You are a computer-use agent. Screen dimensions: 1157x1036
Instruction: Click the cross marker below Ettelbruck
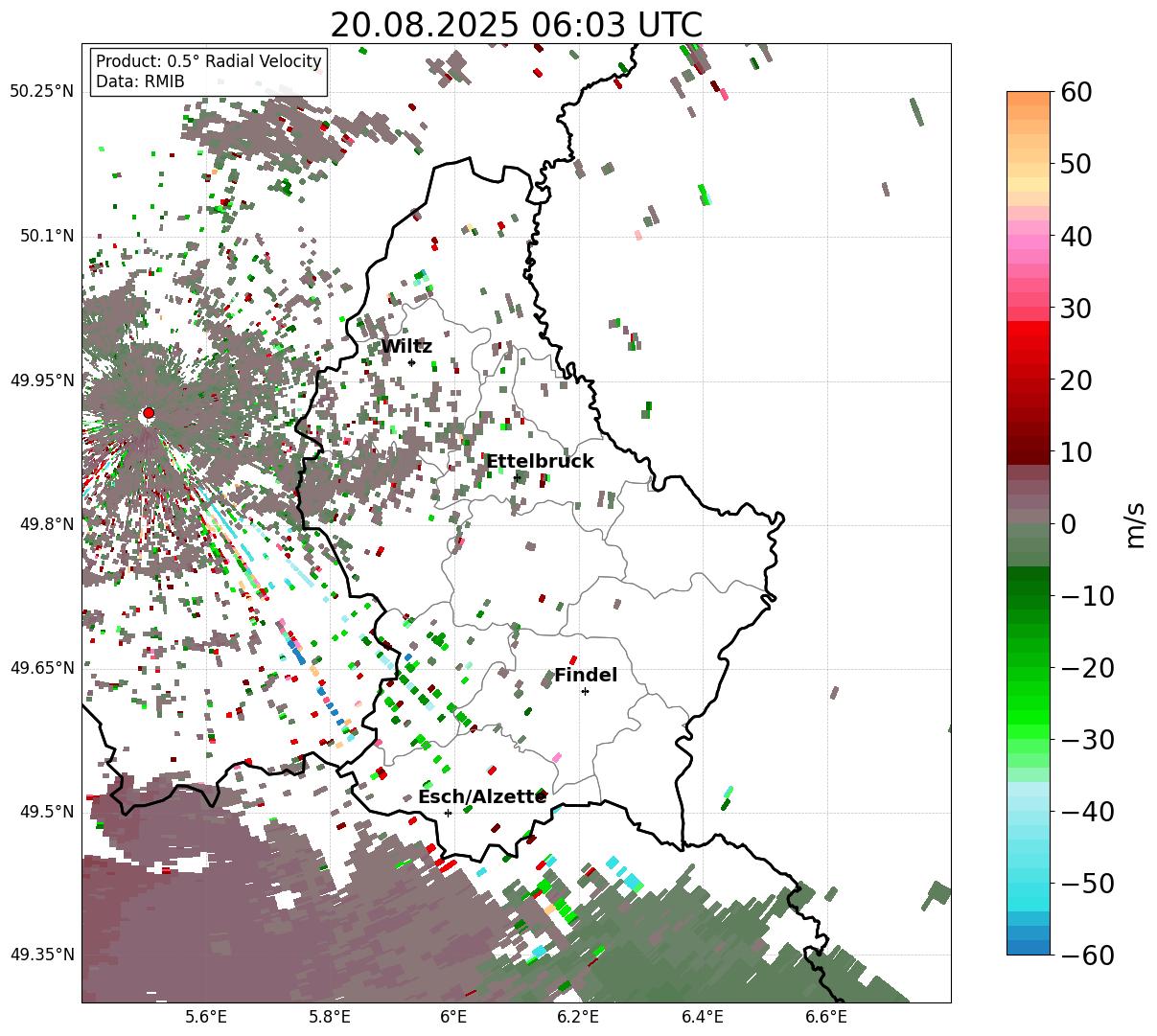click(517, 477)
